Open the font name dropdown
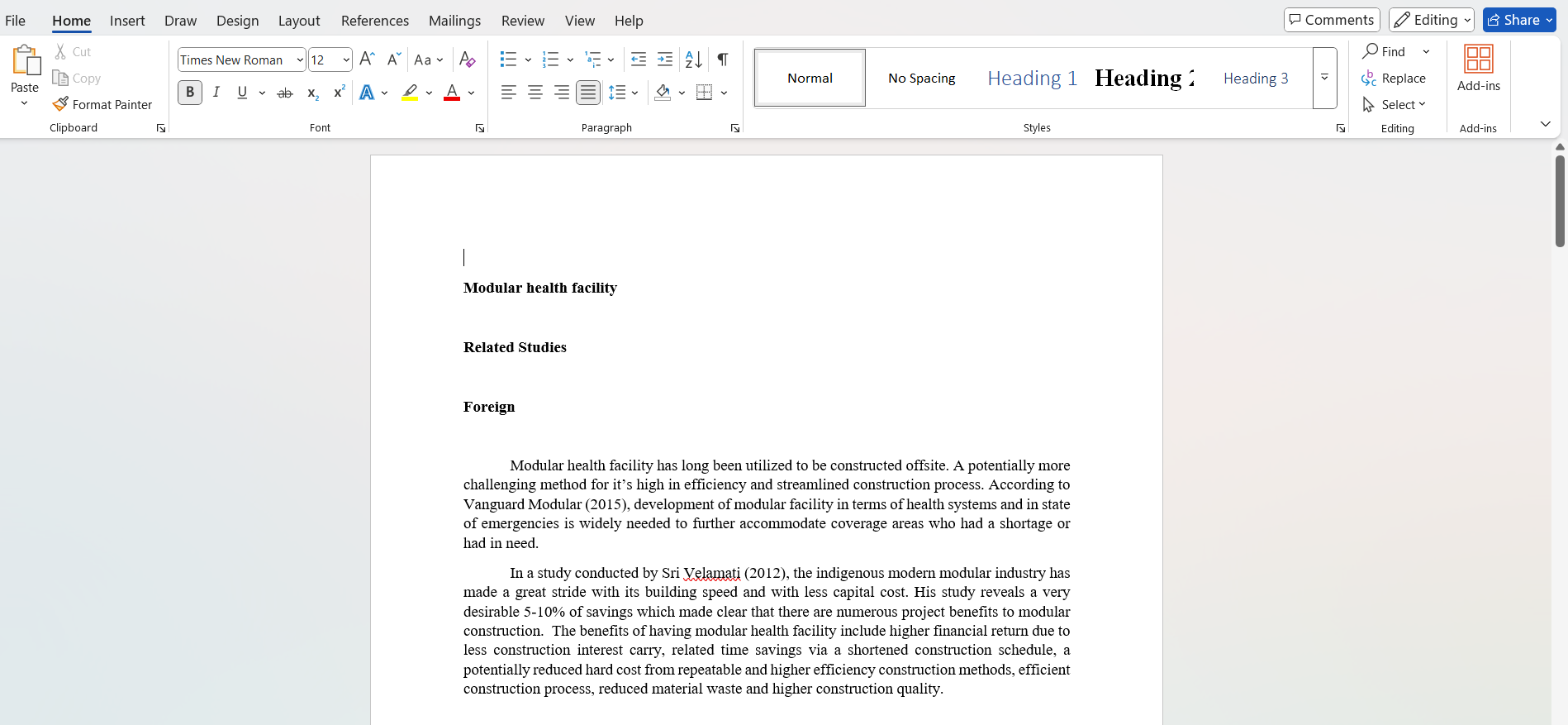 pos(300,60)
